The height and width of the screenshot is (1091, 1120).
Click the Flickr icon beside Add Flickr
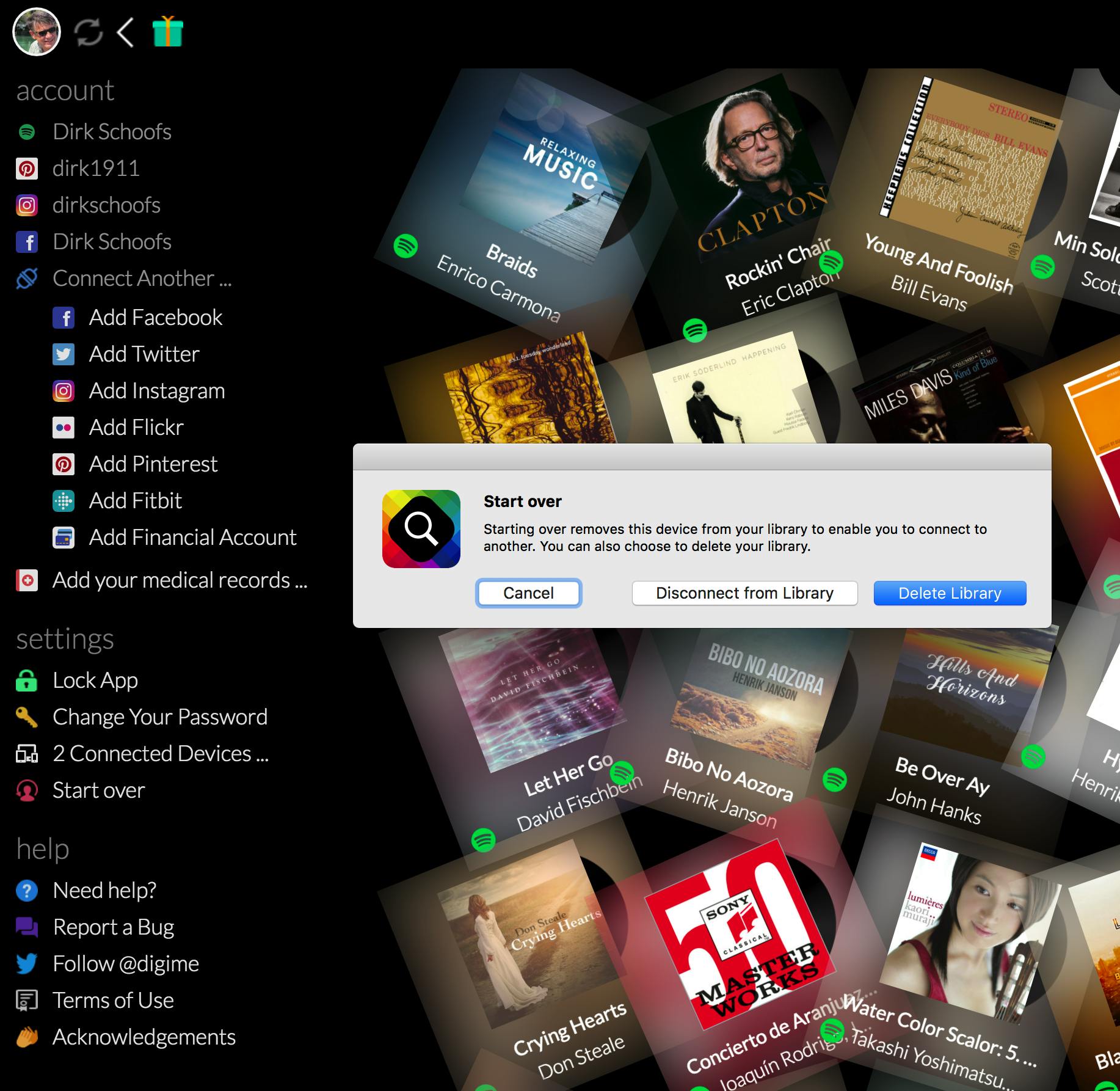coord(64,428)
